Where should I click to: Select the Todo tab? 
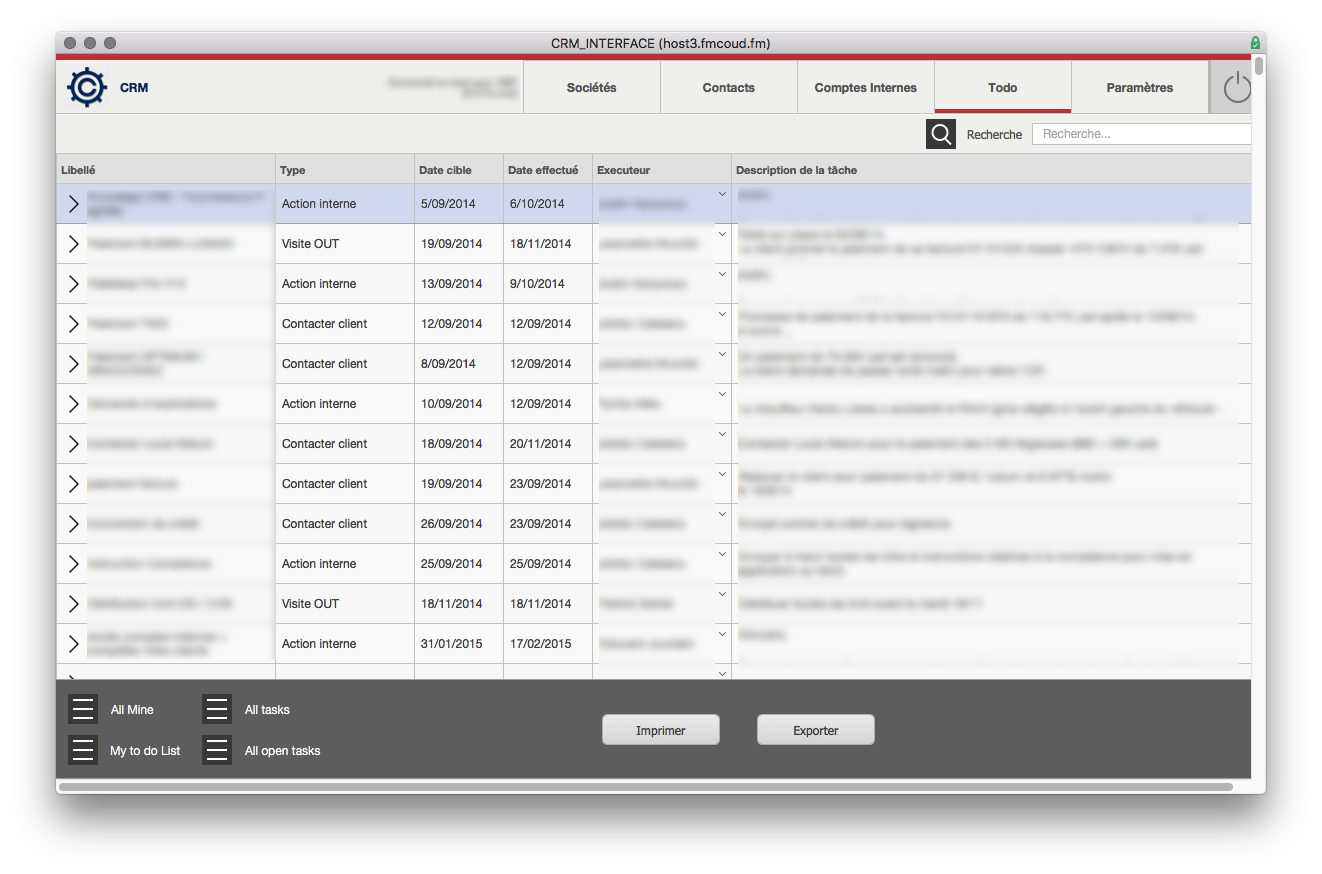click(x=1003, y=87)
